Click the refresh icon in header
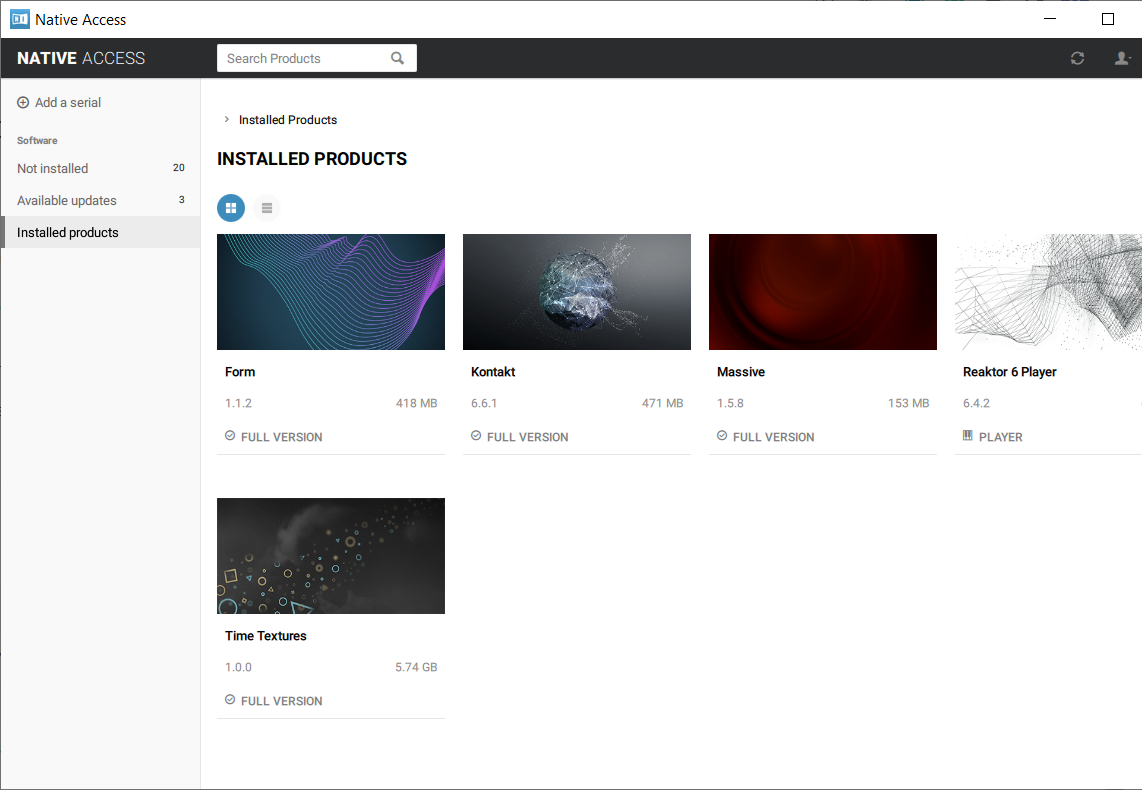Viewport: 1142px width, 790px height. pos(1077,58)
